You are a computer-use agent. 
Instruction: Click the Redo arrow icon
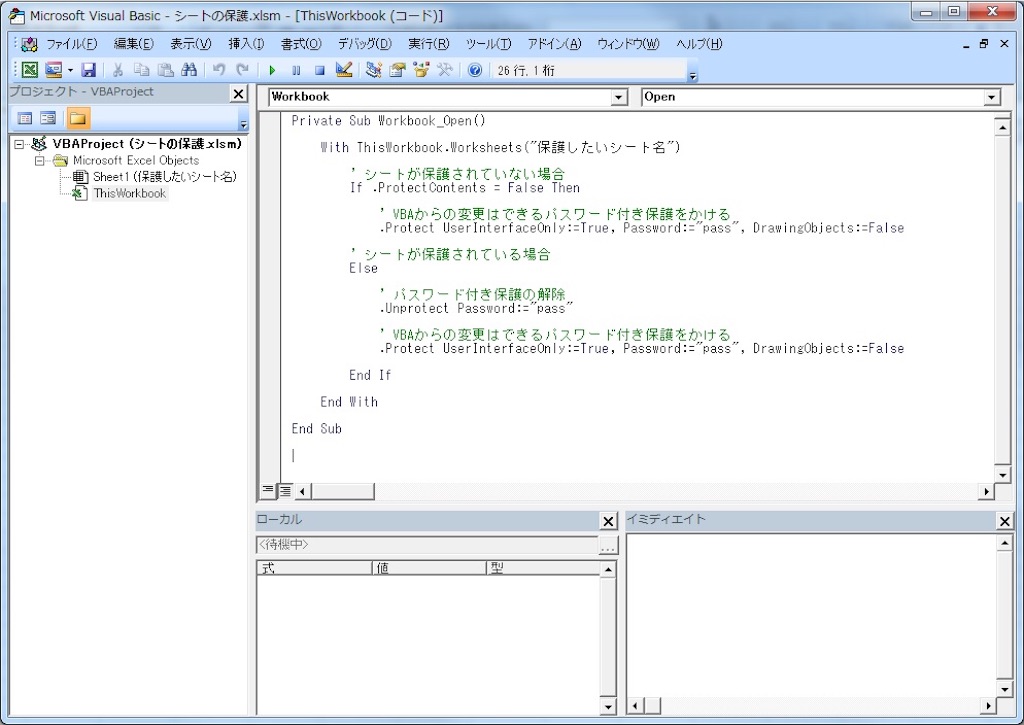242,70
